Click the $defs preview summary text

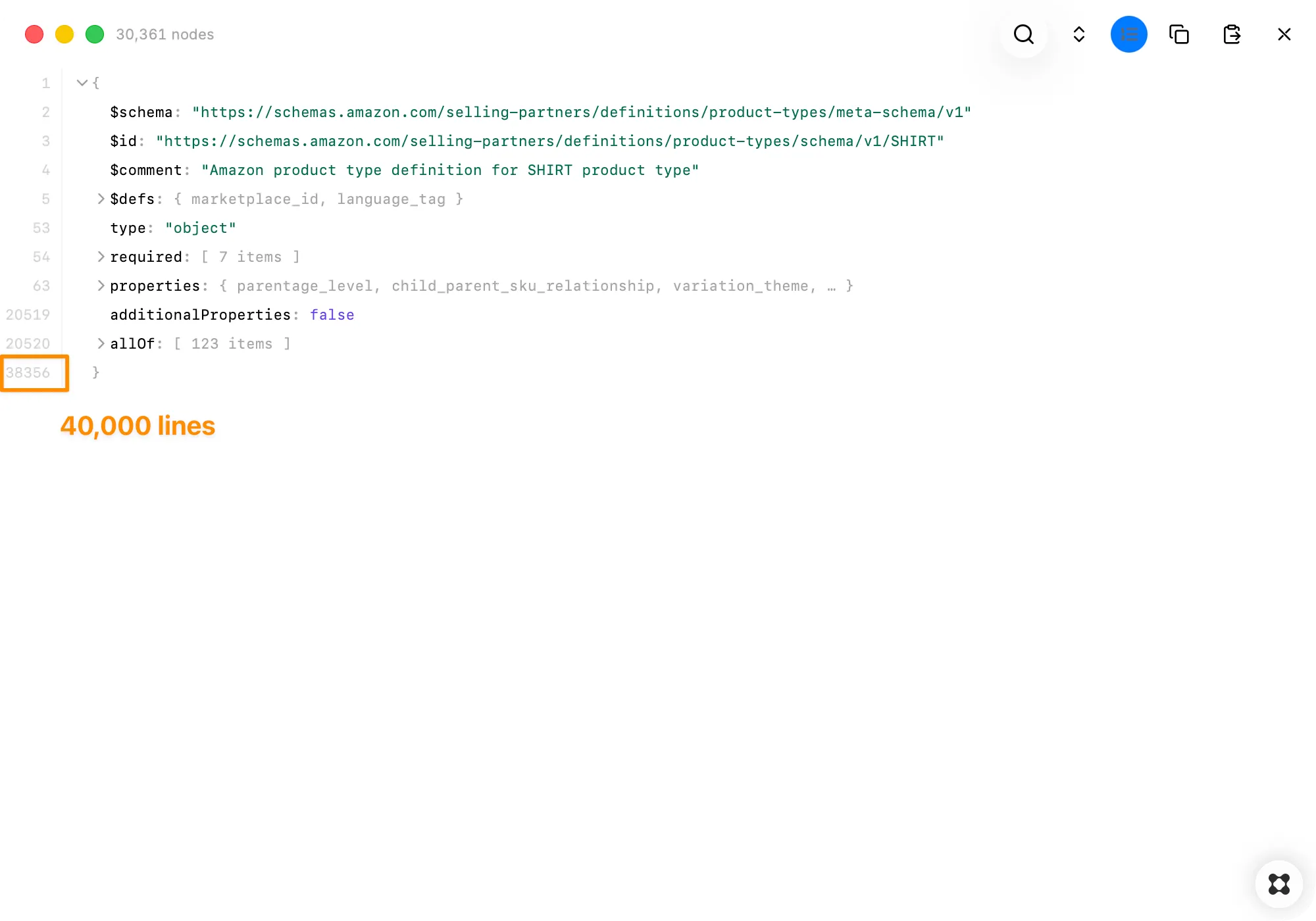[318, 199]
